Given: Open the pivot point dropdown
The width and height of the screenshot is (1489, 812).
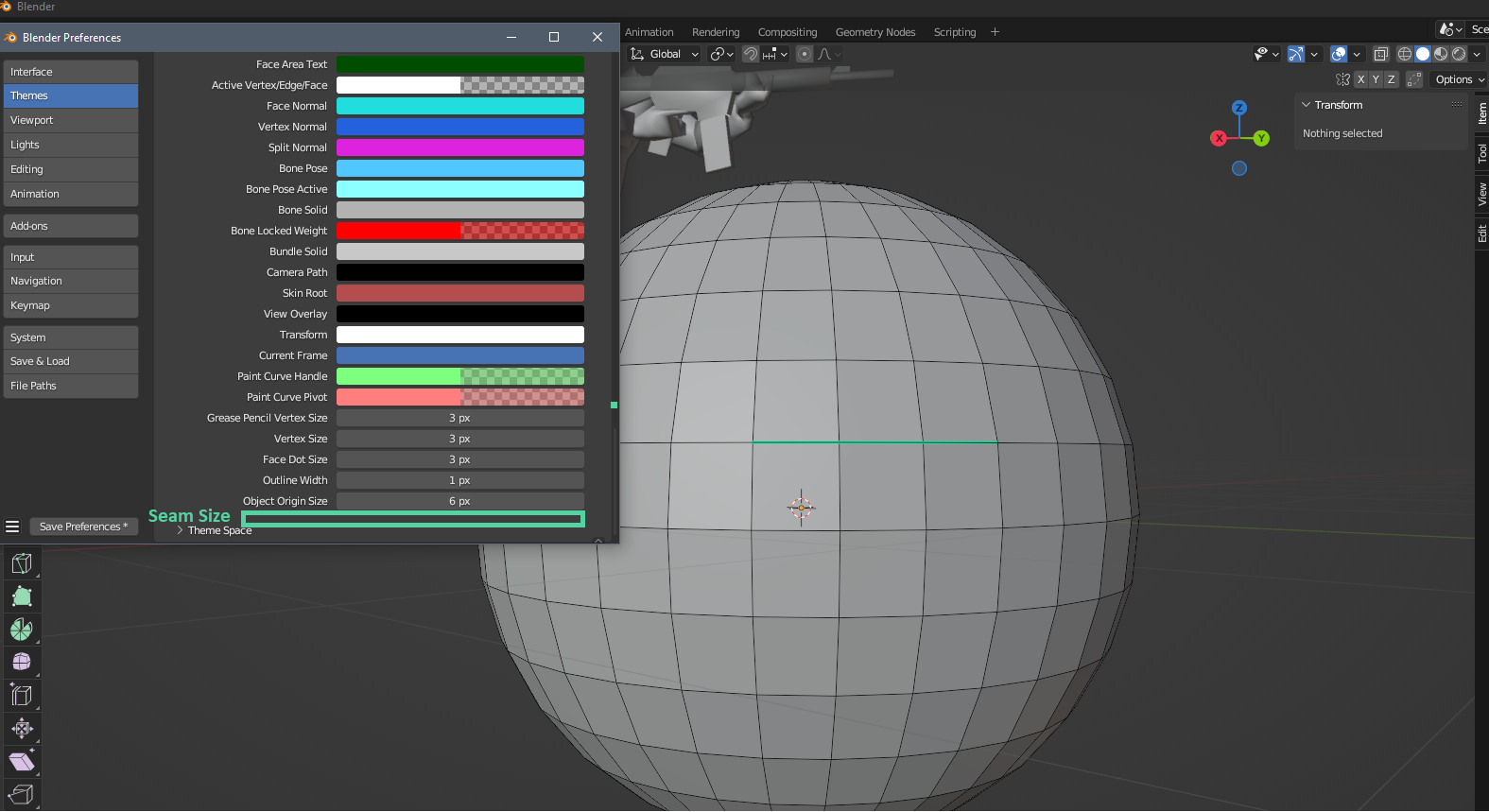Looking at the screenshot, I should 722,54.
